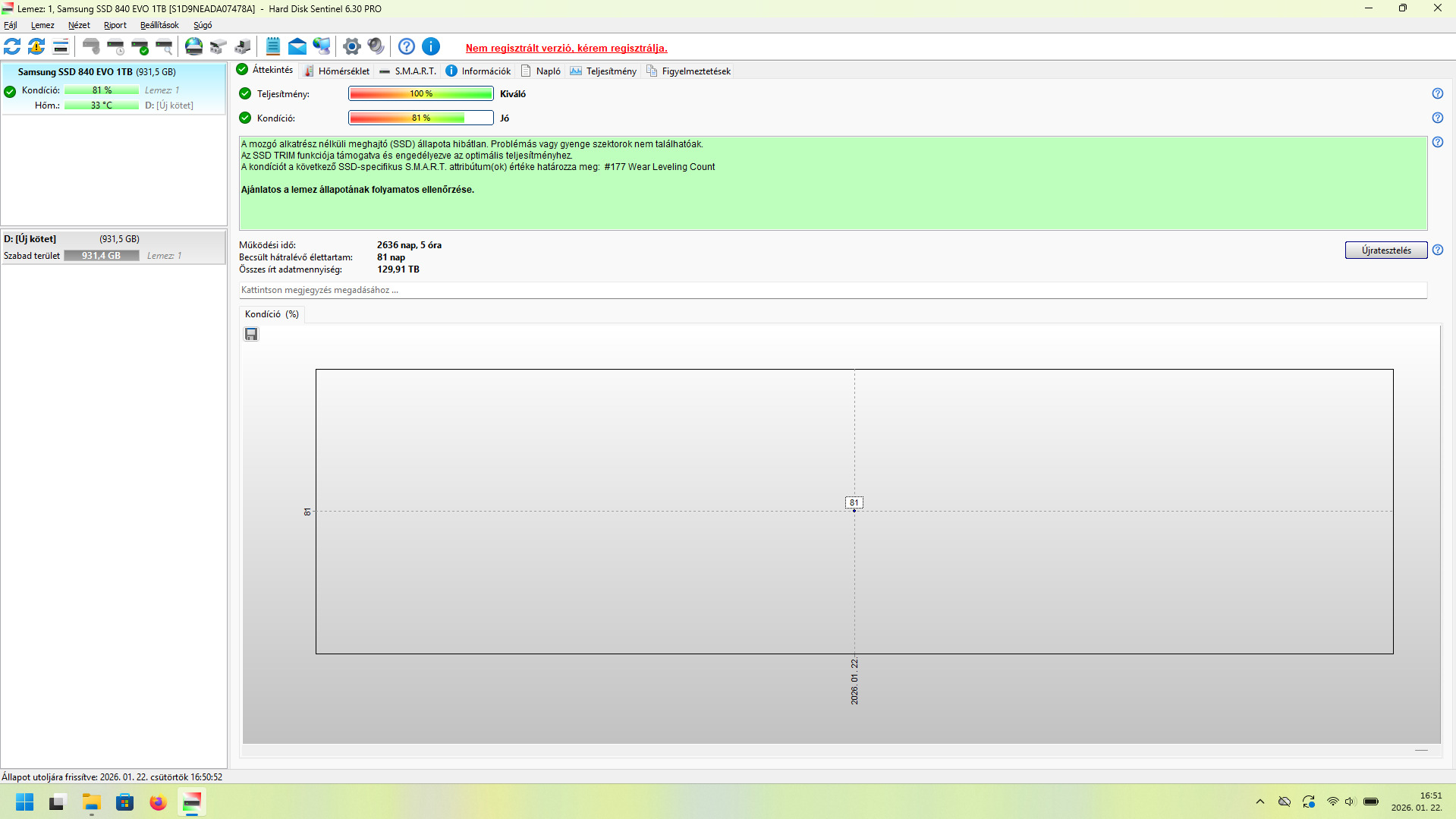Click the help icon beside green status text
This screenshot has height=819, width=1456.
pyautogui.click(x=1438, y=142)
